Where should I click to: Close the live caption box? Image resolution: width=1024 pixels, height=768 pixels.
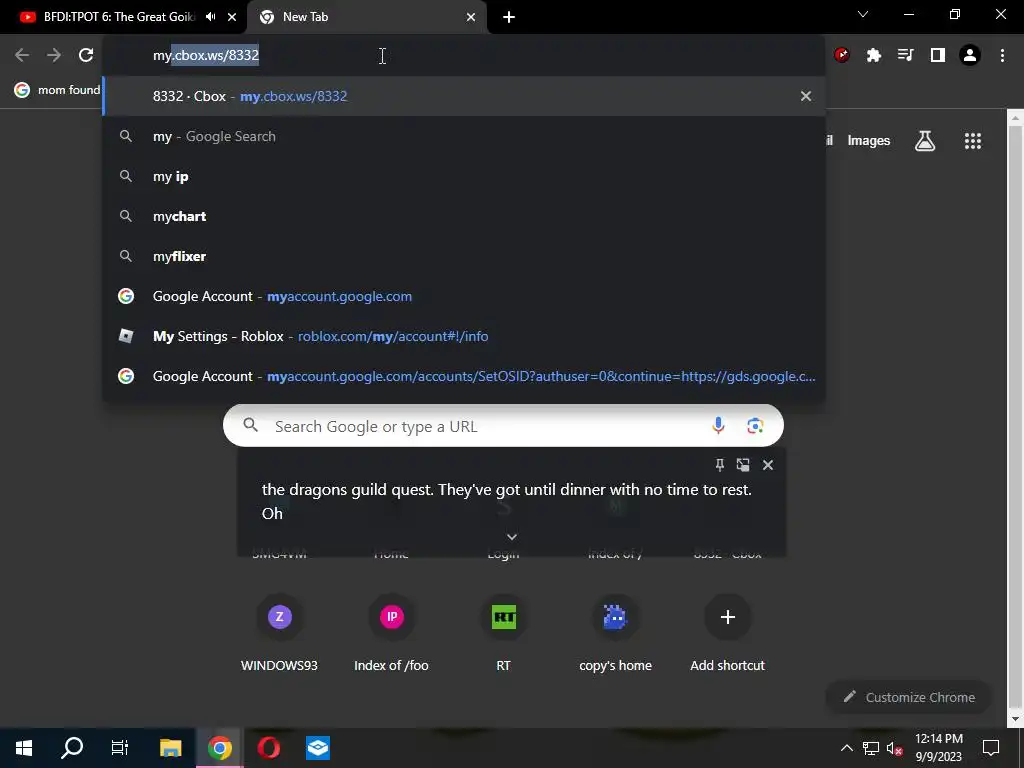click(768, 465)
